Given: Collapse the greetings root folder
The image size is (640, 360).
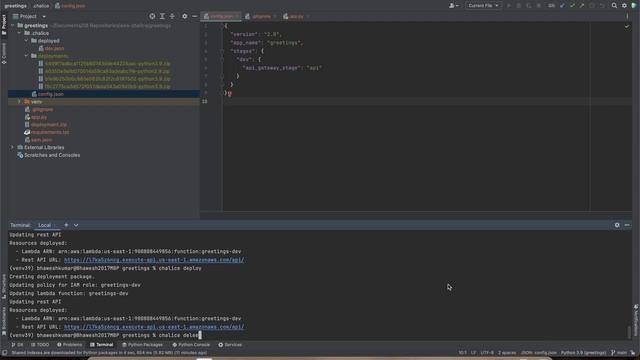Looking at the screenshot, I should [12, 25].
